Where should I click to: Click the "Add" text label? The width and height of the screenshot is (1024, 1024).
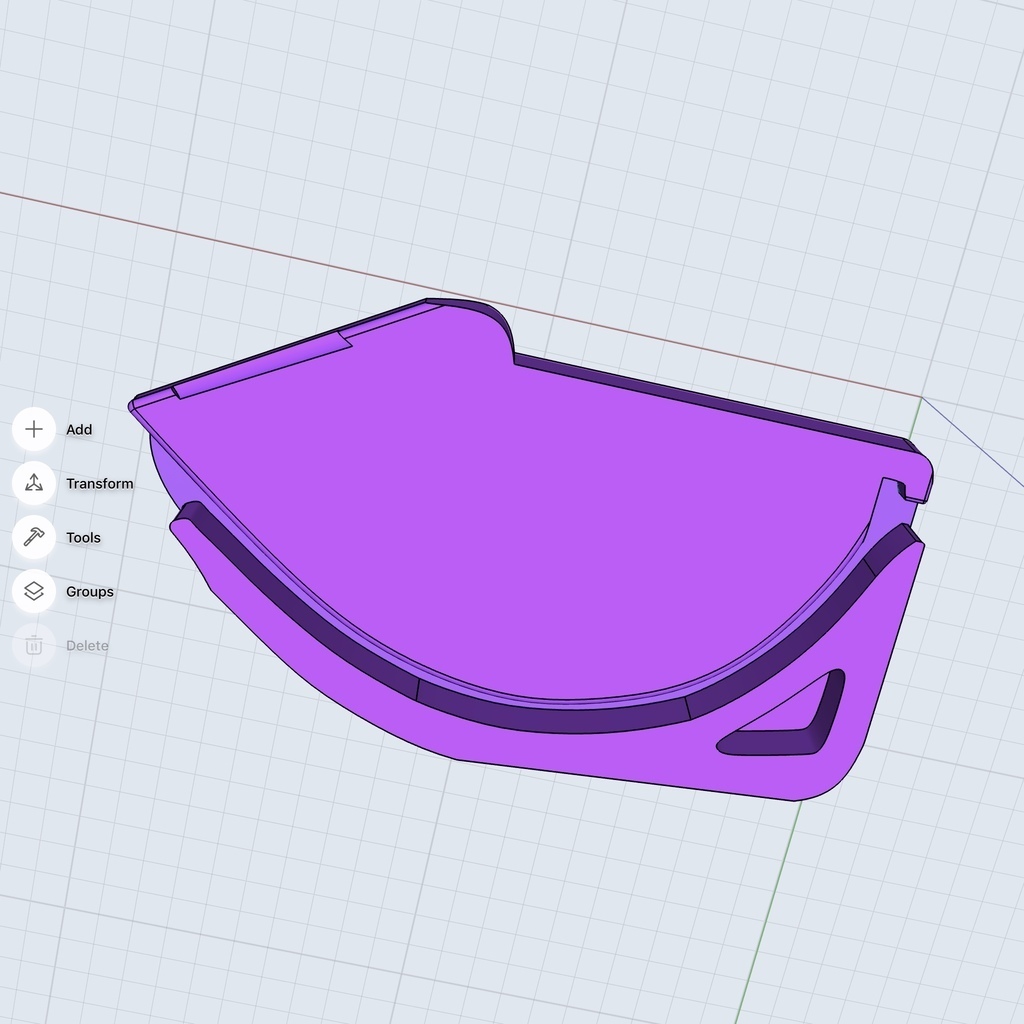pos(78,429)
